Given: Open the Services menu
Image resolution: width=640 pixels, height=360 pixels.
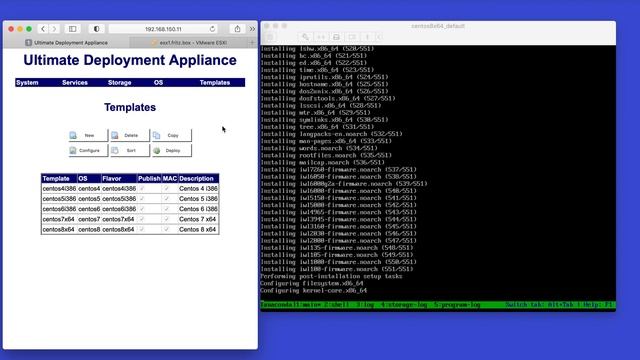Looking at the screenshot, I should pyautogui.click(x=75, y=82).
